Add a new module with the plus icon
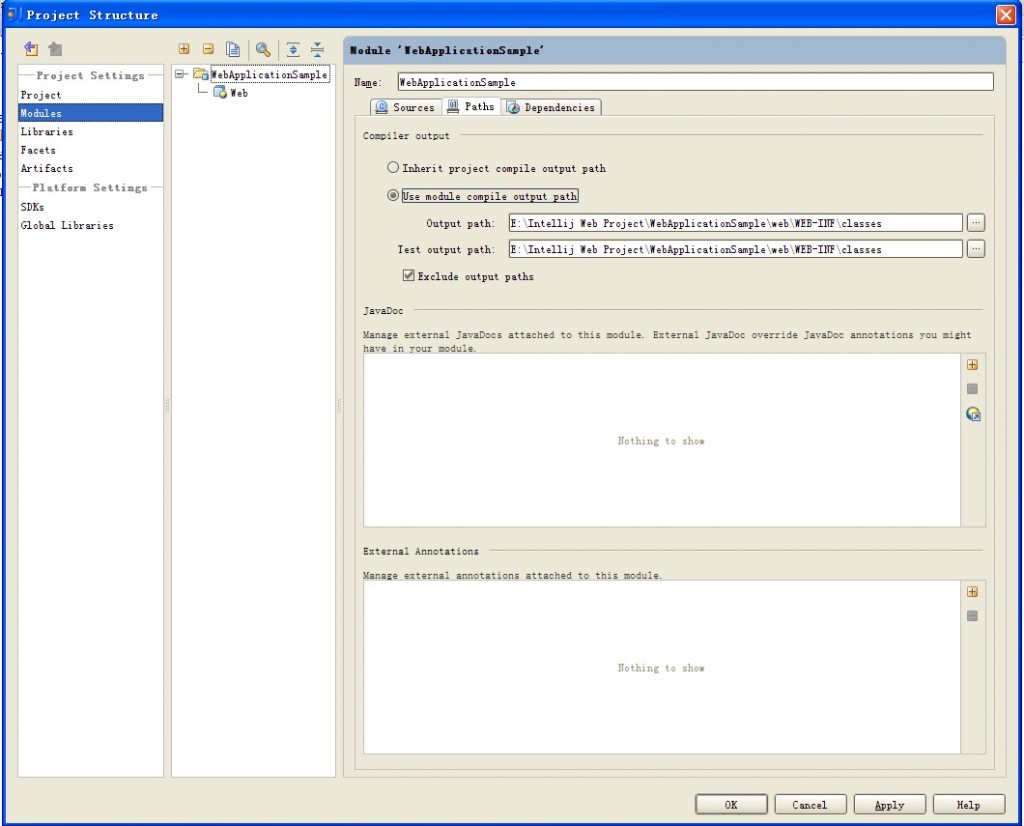 pyautogui.click(x=184, y=48)
